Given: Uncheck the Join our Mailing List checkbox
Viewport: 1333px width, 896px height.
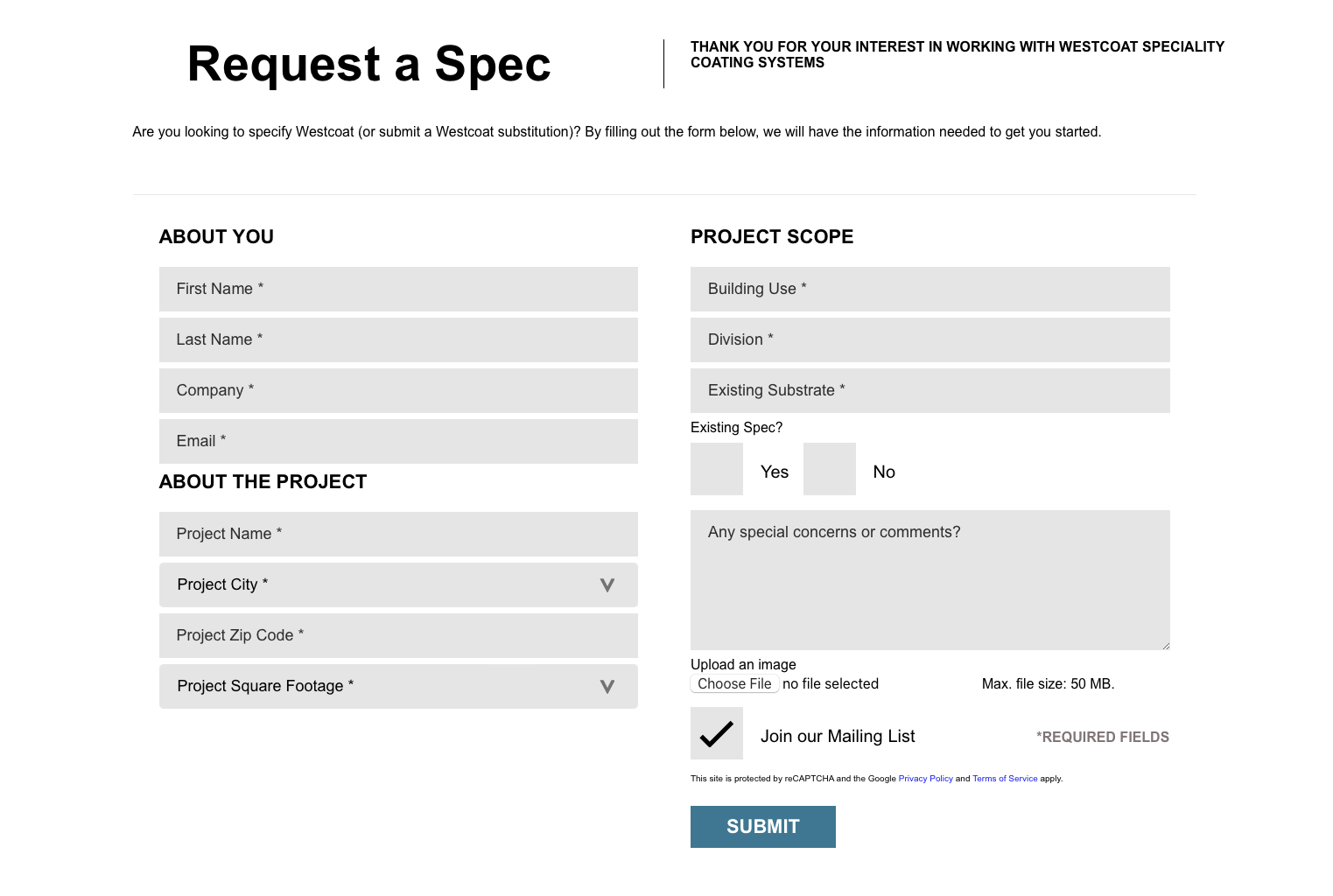Looking at the screenshot, I should (x=716, y=733).
